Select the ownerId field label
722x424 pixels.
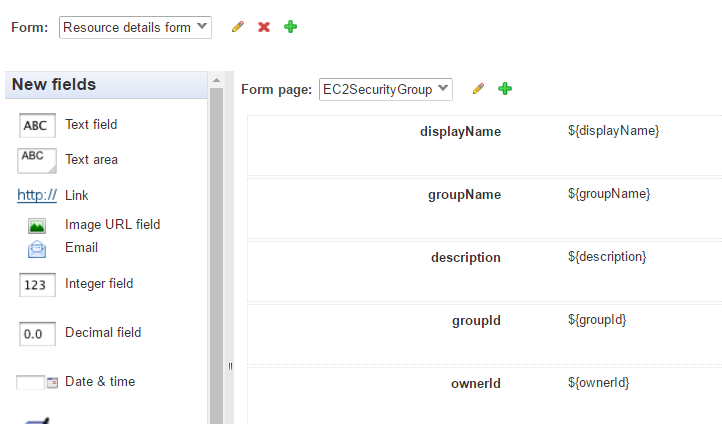(x=476, y=383)
